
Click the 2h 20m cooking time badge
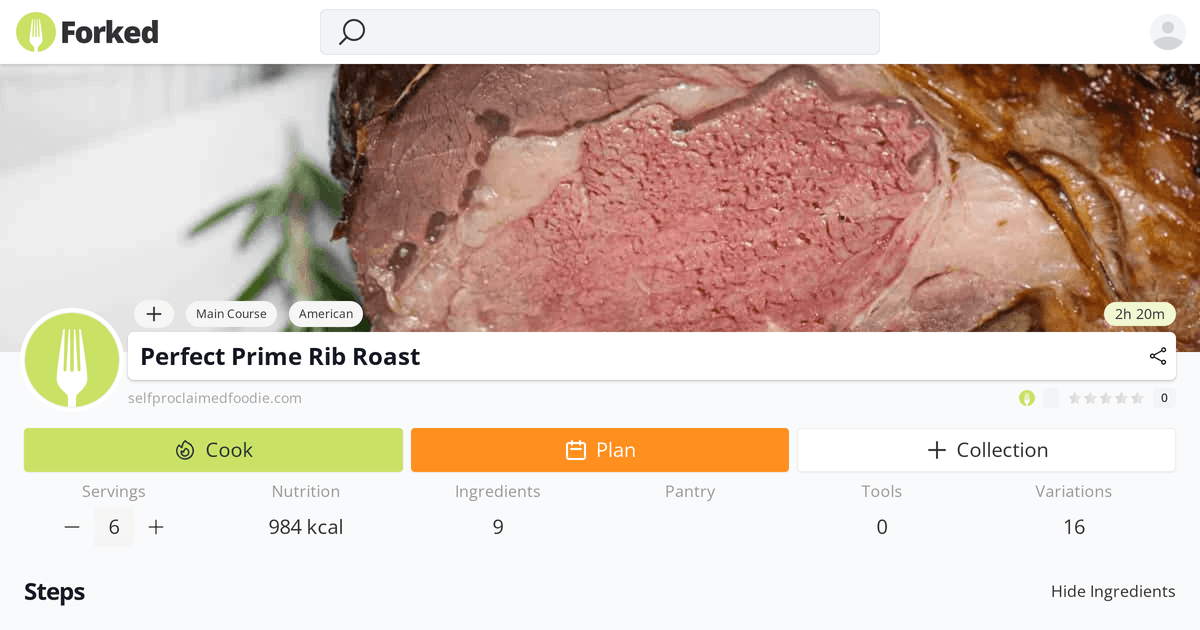(x=1139, y=313)
